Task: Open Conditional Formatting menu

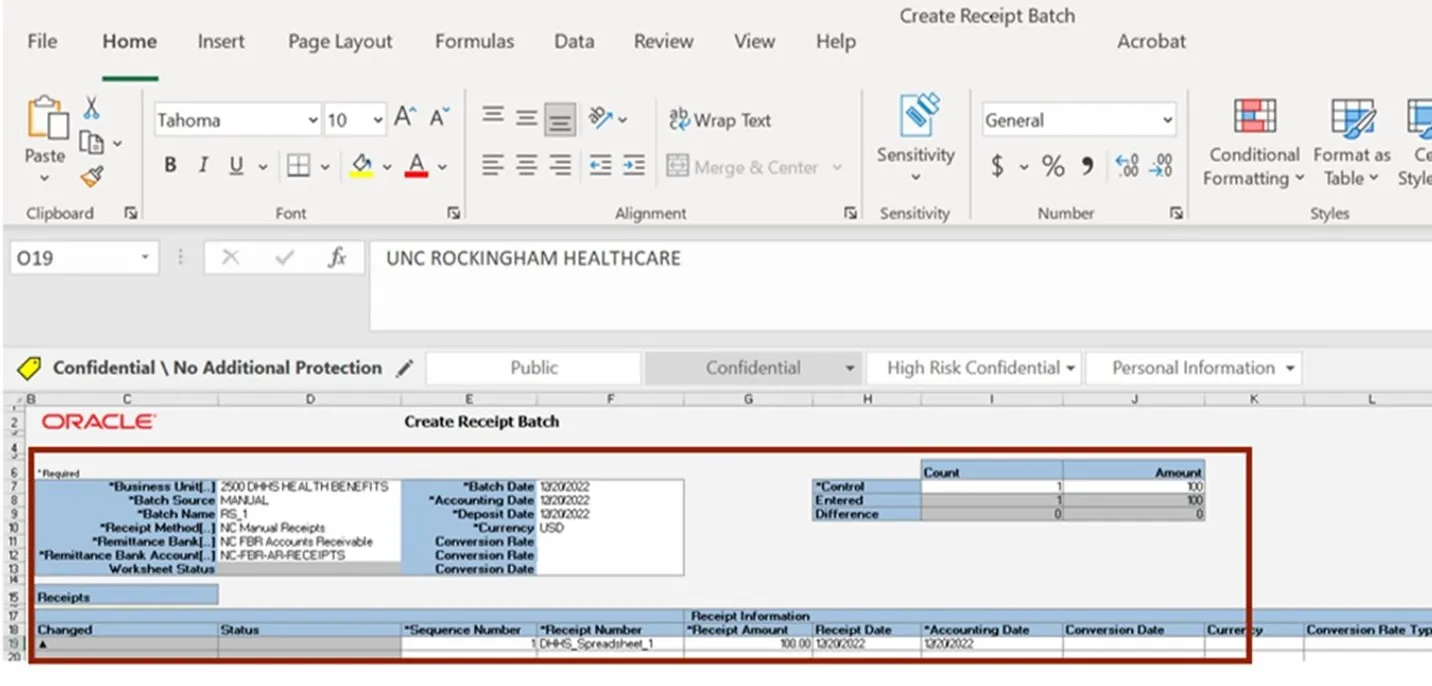Action: point(1254,142)
